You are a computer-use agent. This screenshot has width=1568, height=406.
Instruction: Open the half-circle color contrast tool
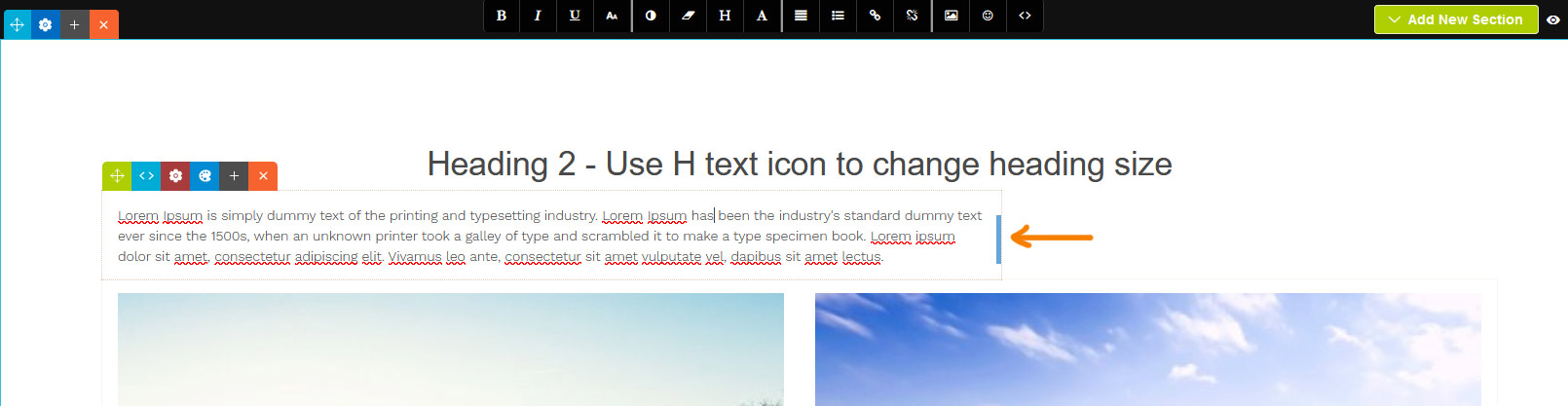coord(651,16)
